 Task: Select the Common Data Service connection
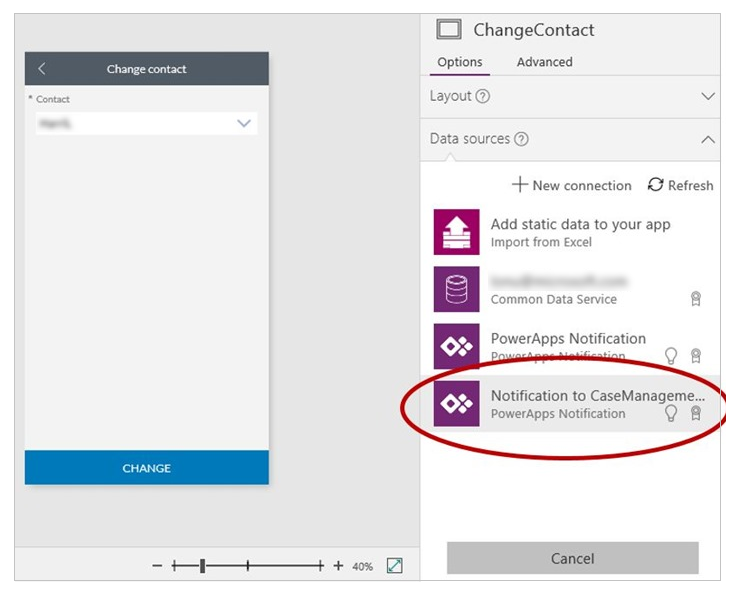[x=570, y=289]
